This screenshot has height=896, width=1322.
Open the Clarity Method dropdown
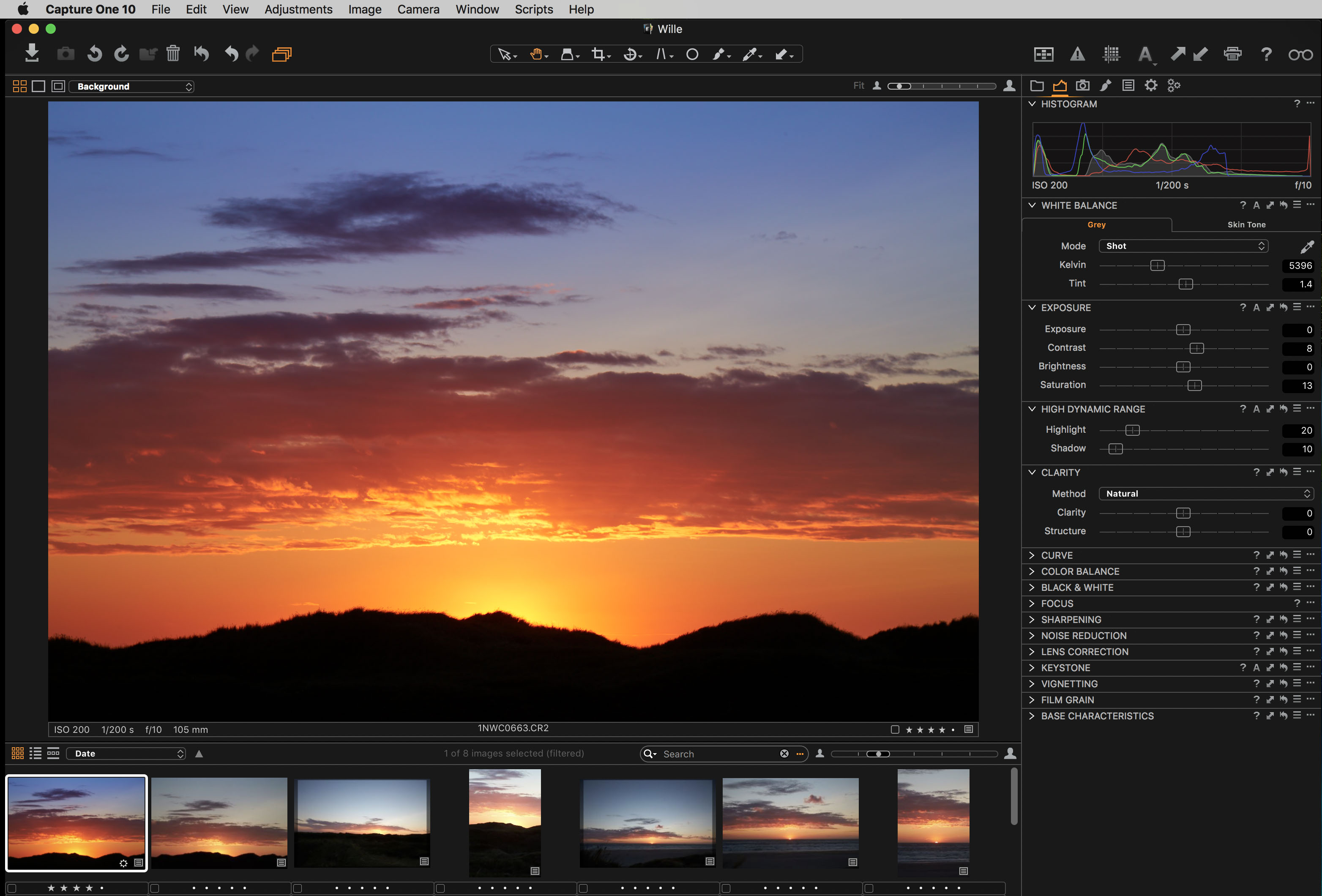(x=1206, y=494)
